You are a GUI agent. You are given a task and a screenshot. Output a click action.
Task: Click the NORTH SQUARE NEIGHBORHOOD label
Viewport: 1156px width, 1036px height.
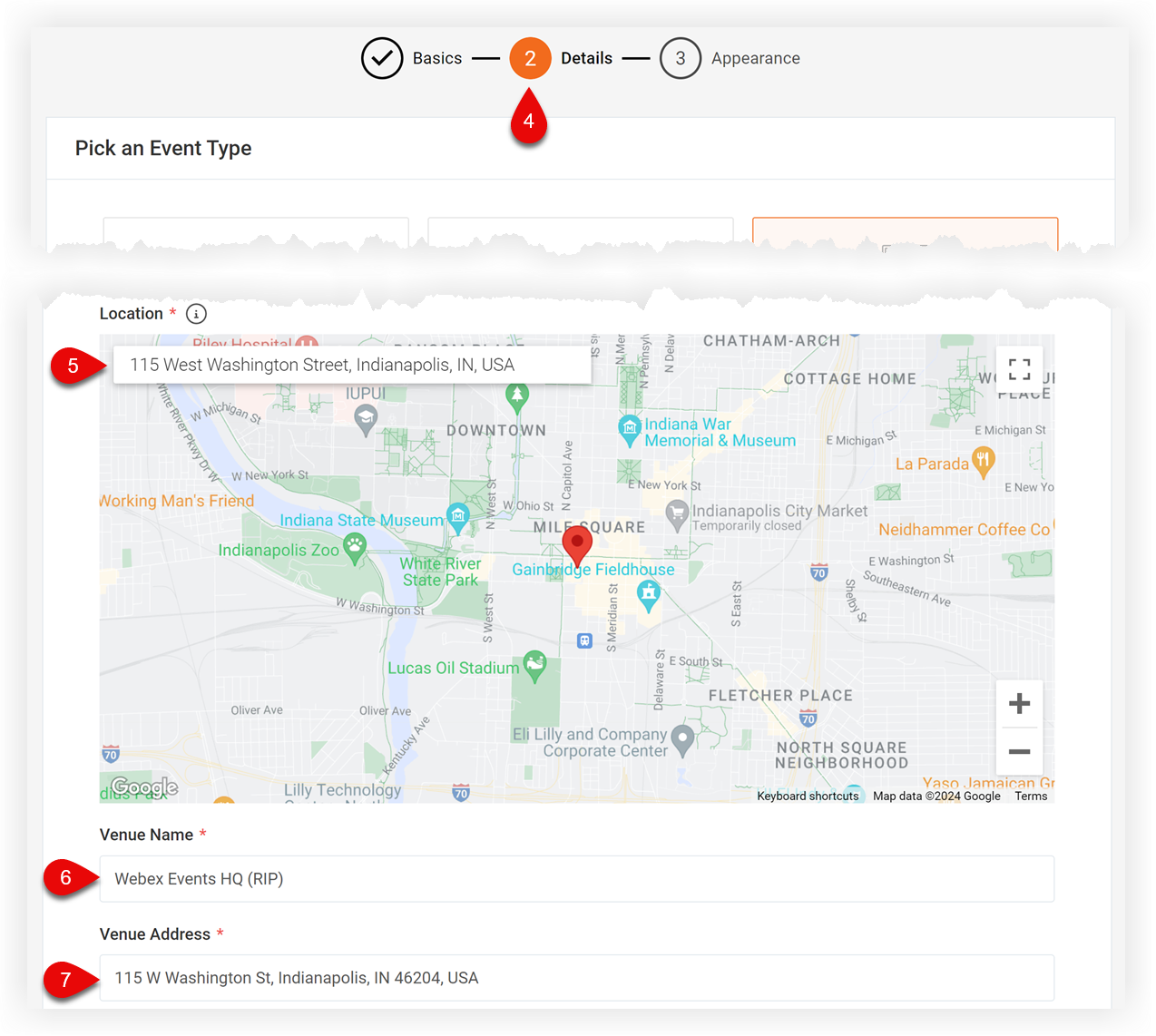coord(841,756)
